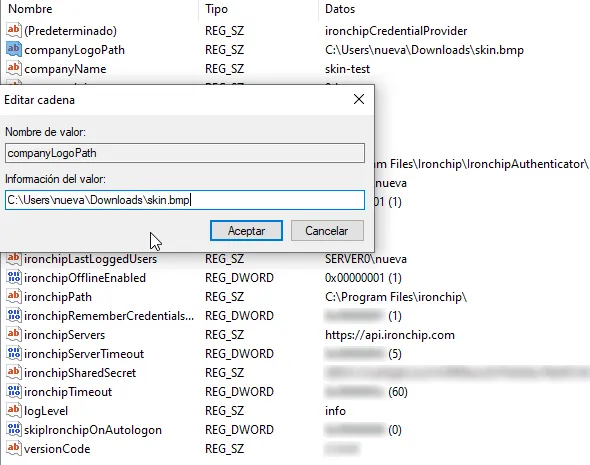Sort by the Nombre column header
This screenshot has height=465, width=590.
tap(30, 9)
